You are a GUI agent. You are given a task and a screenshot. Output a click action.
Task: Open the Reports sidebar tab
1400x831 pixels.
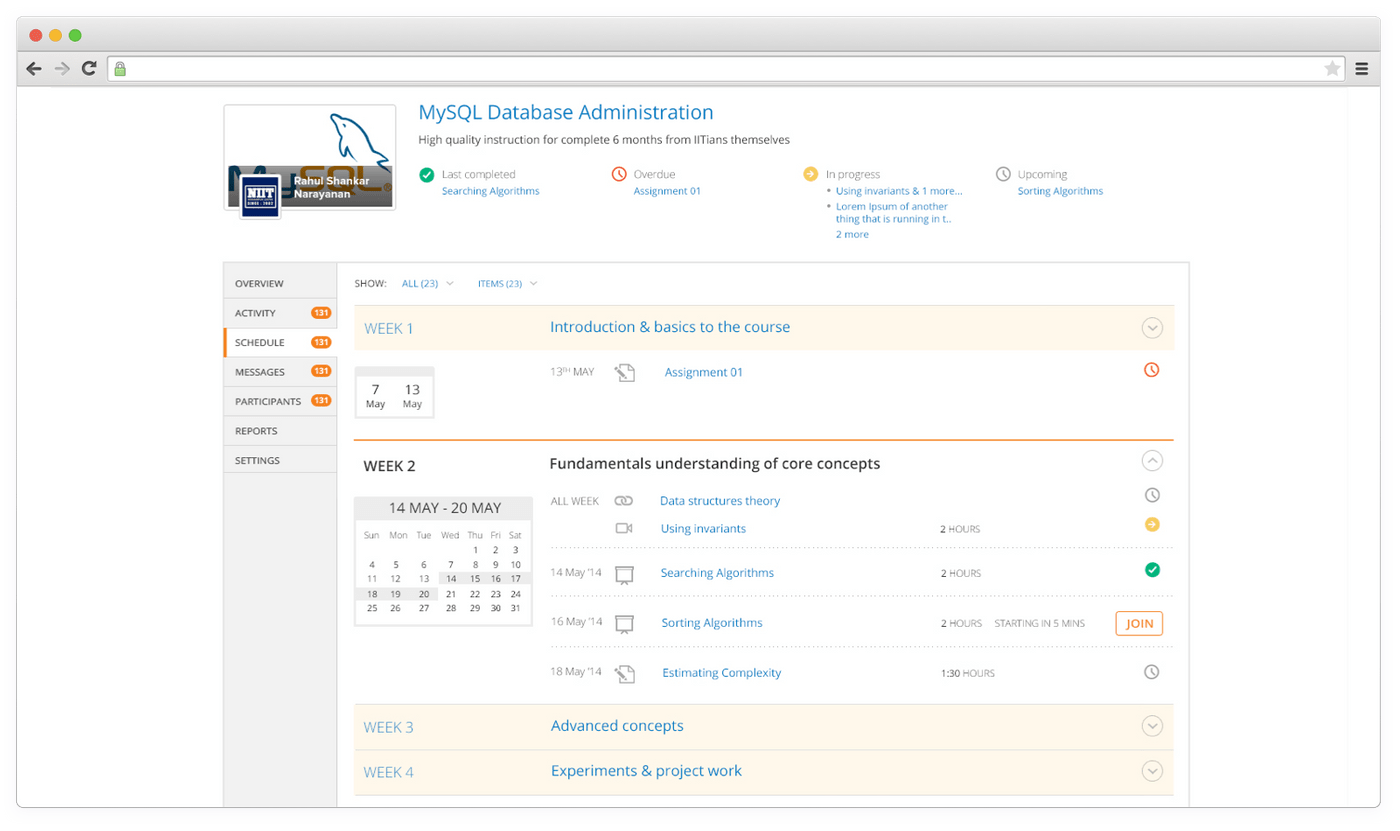[280, 431]
